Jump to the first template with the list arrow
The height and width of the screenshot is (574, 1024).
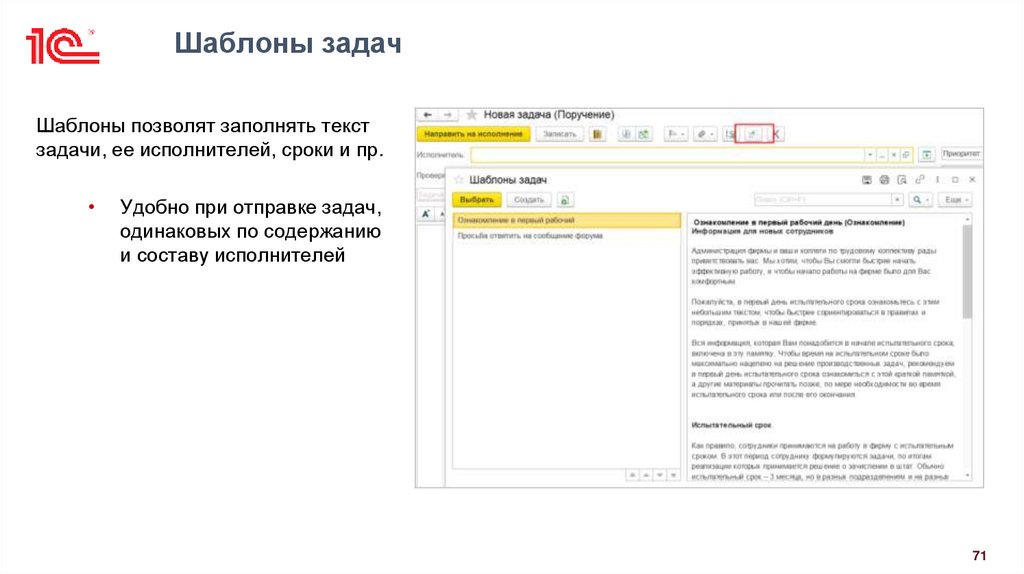coord(632,475)
